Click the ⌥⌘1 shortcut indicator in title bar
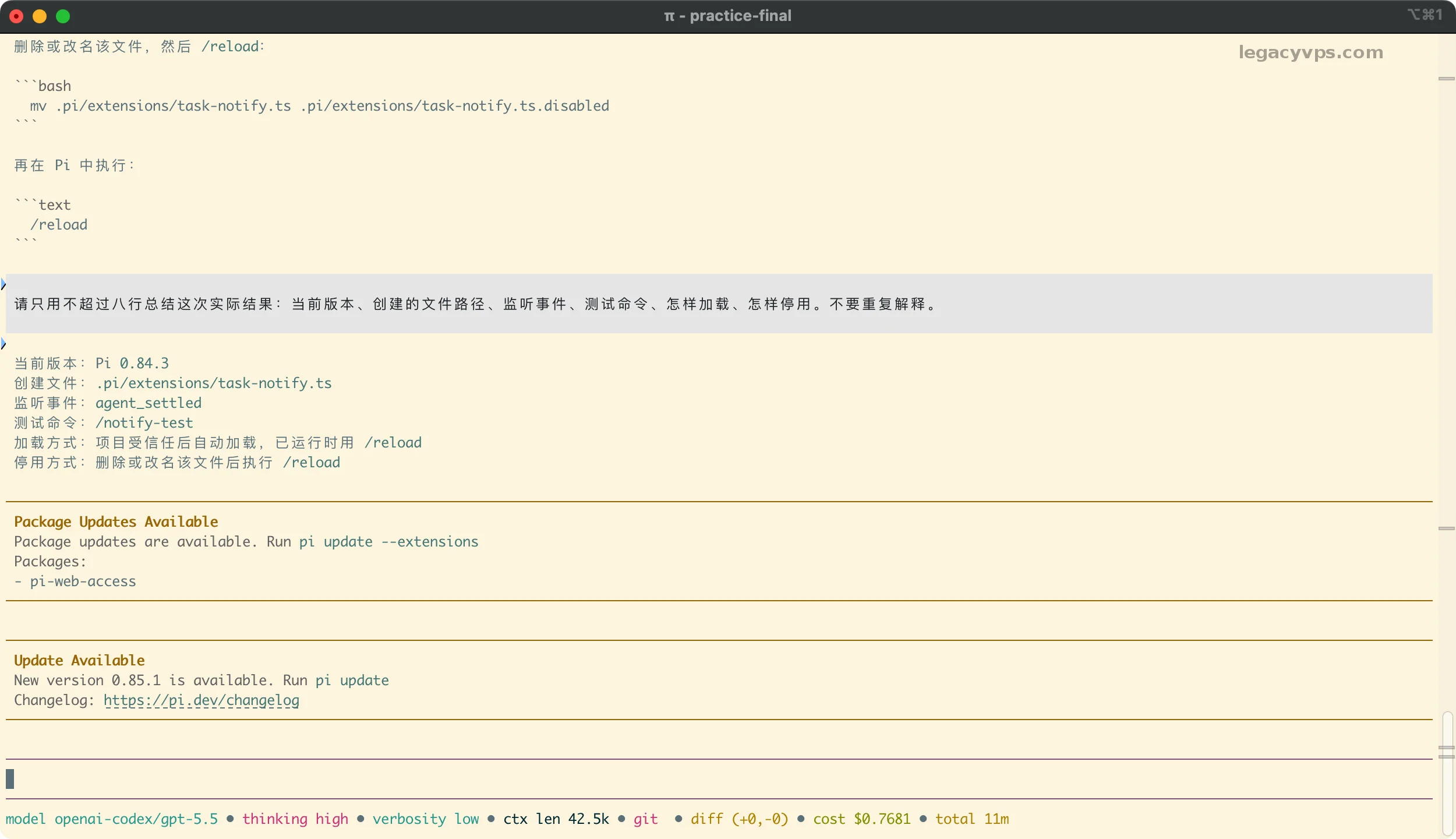 click(1425, 15)
